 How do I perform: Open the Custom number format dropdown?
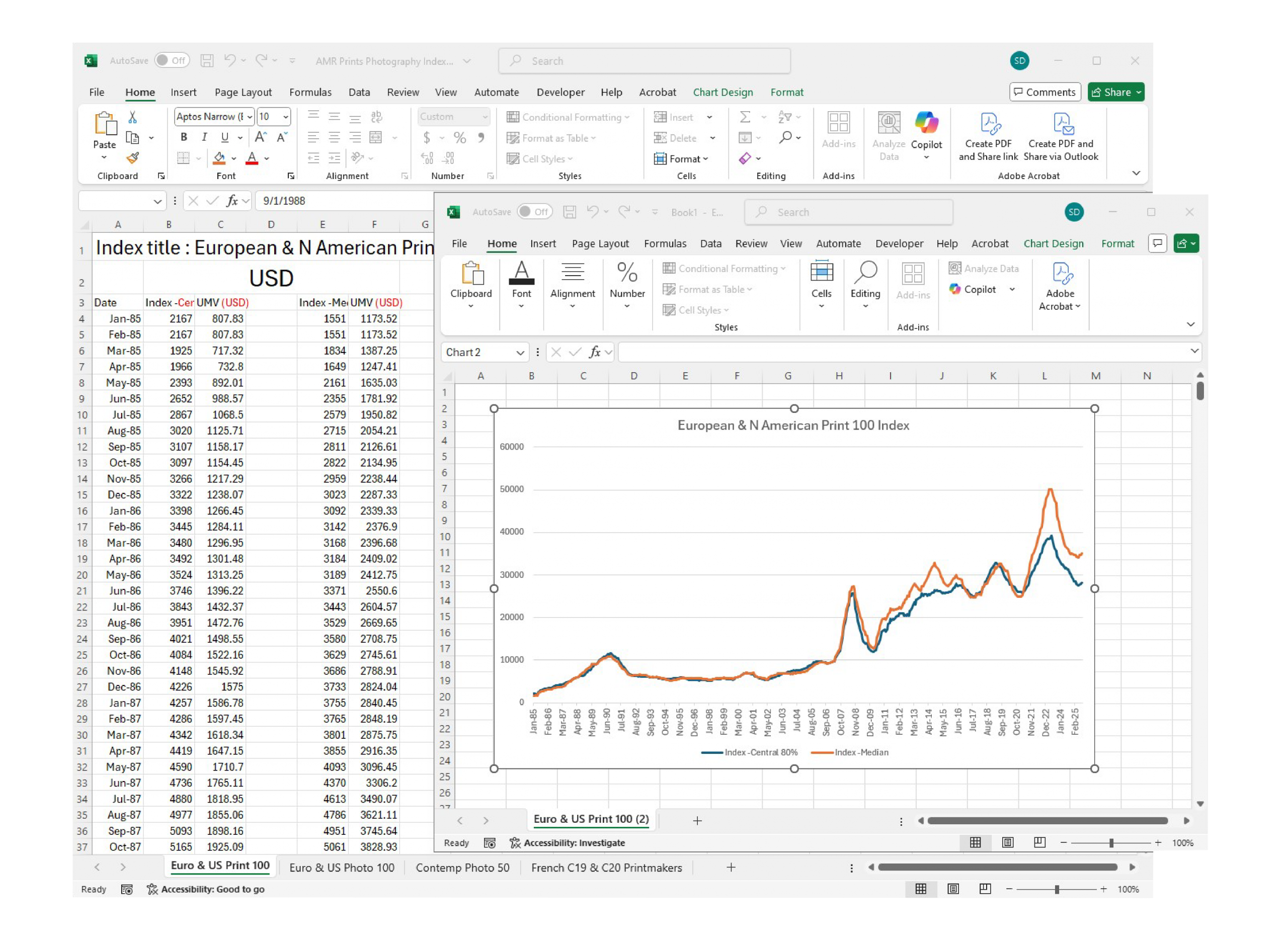(485, 117)
